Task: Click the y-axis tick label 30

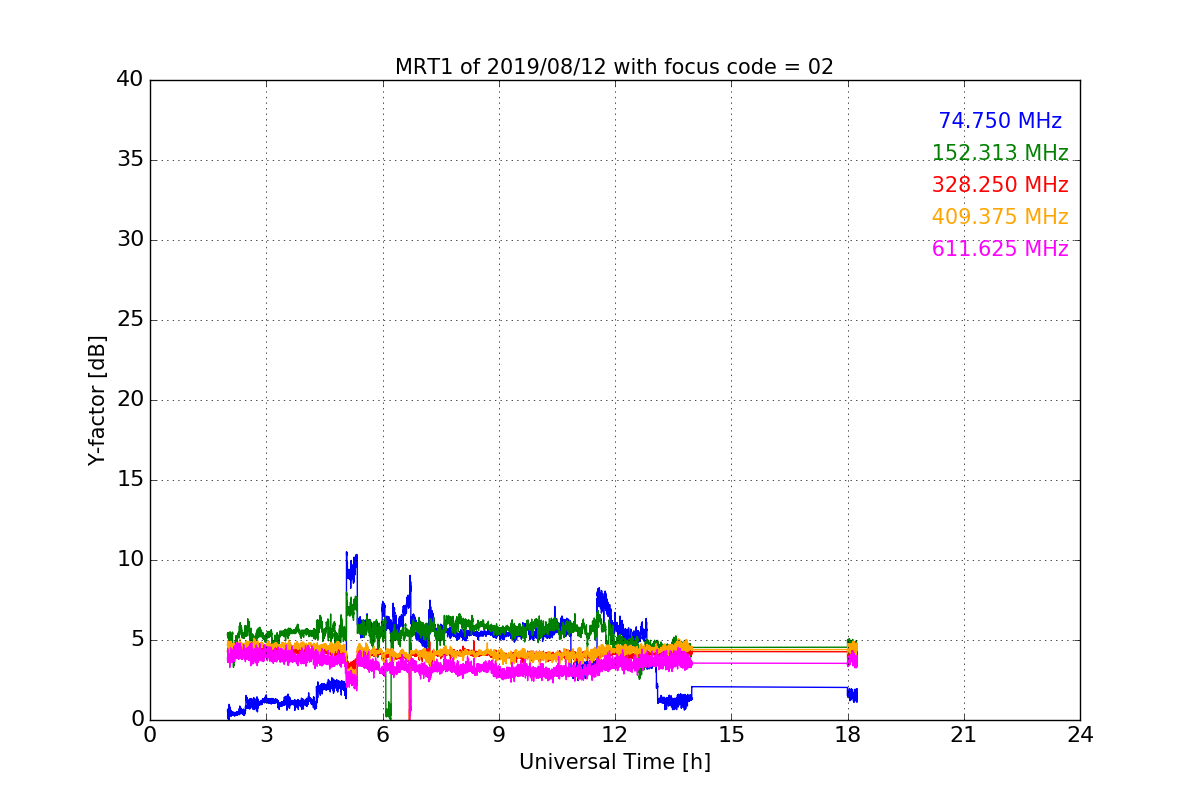Action: click(x=130, y=240)
